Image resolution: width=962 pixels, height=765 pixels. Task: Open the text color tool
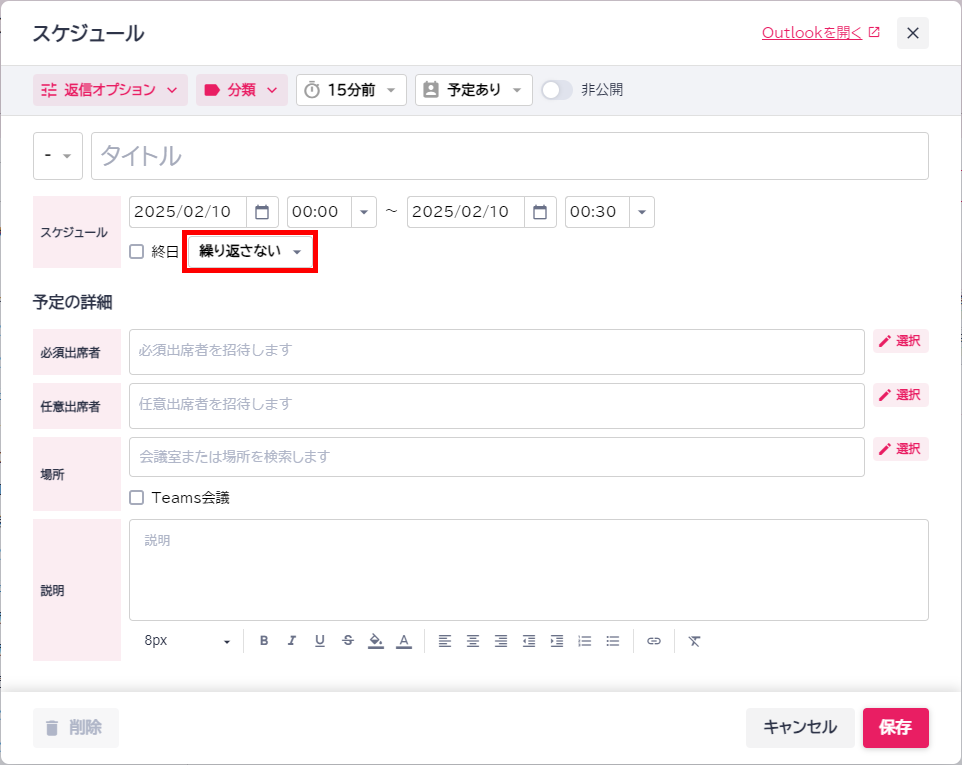coord(404,640)
